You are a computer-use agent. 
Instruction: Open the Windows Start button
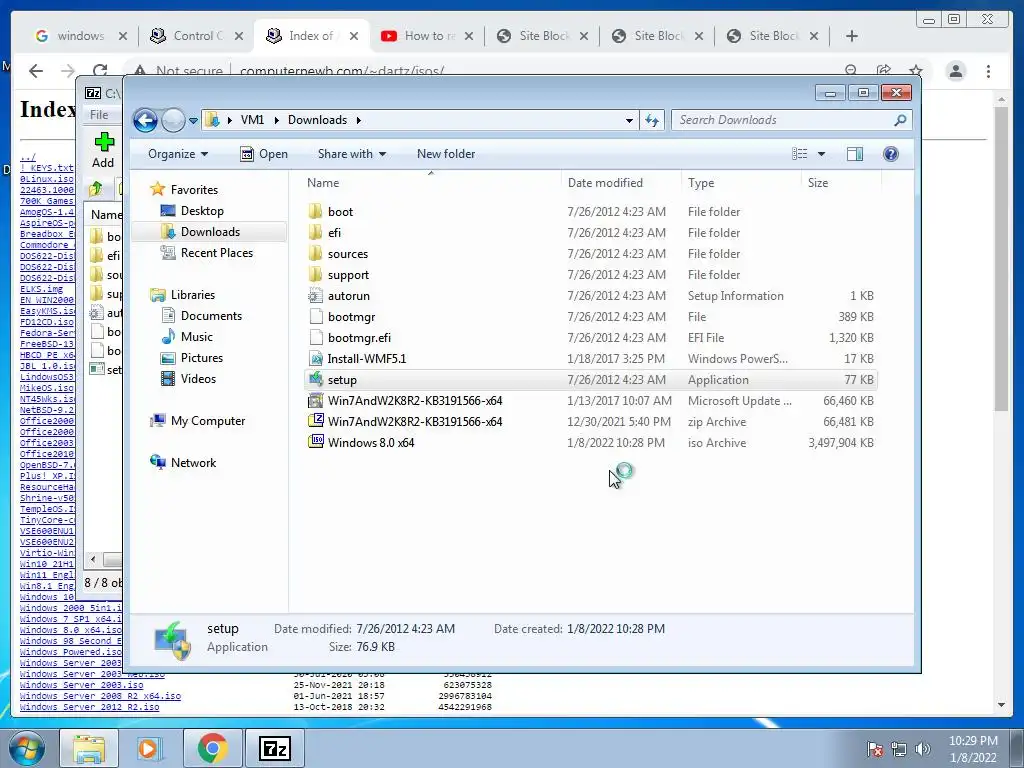26,748
